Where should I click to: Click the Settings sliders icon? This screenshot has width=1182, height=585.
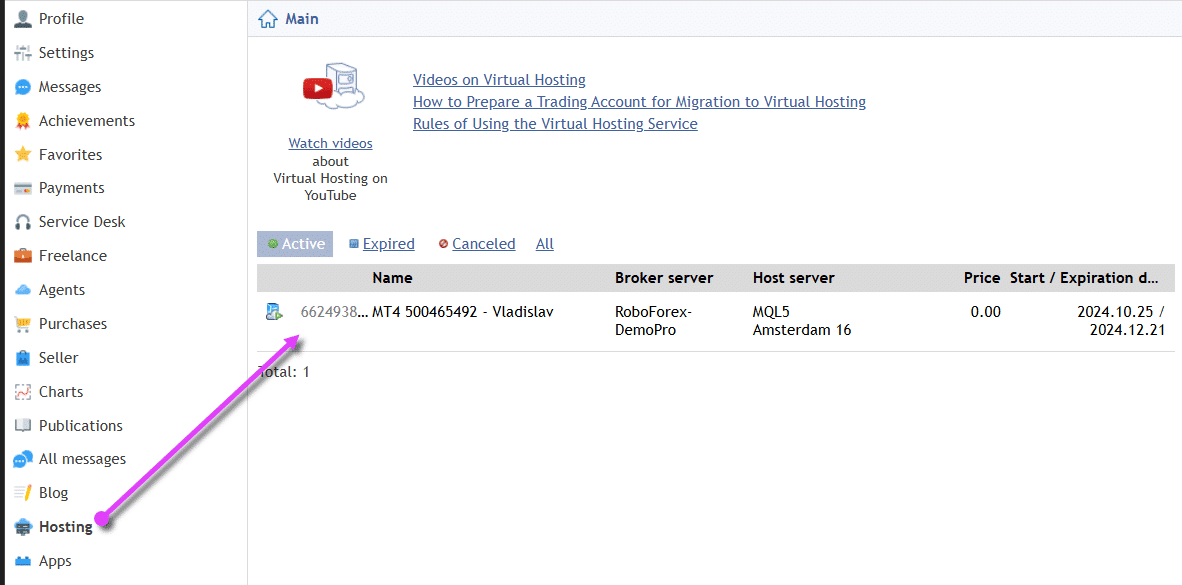[22, 53]
